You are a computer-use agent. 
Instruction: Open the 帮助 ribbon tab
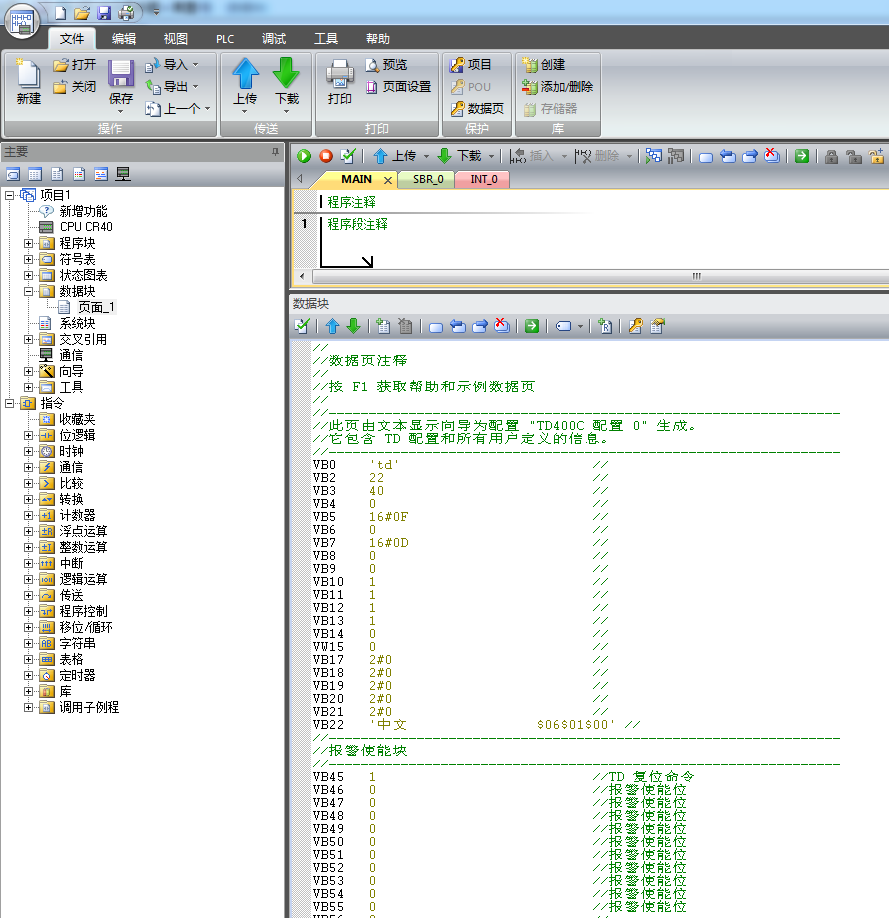point(378,39)
